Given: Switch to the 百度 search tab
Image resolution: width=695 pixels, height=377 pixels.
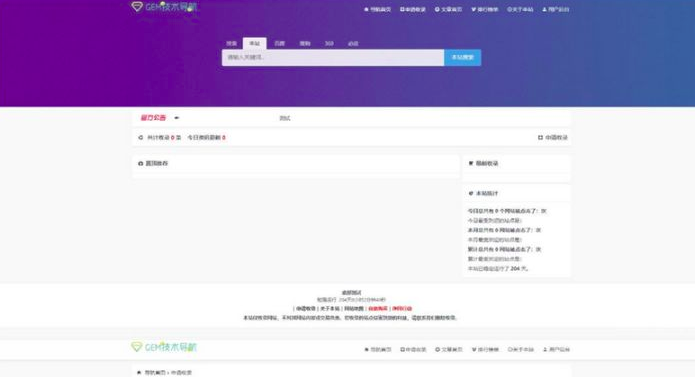Looking at the screenshot, I should tap(279, 43).
